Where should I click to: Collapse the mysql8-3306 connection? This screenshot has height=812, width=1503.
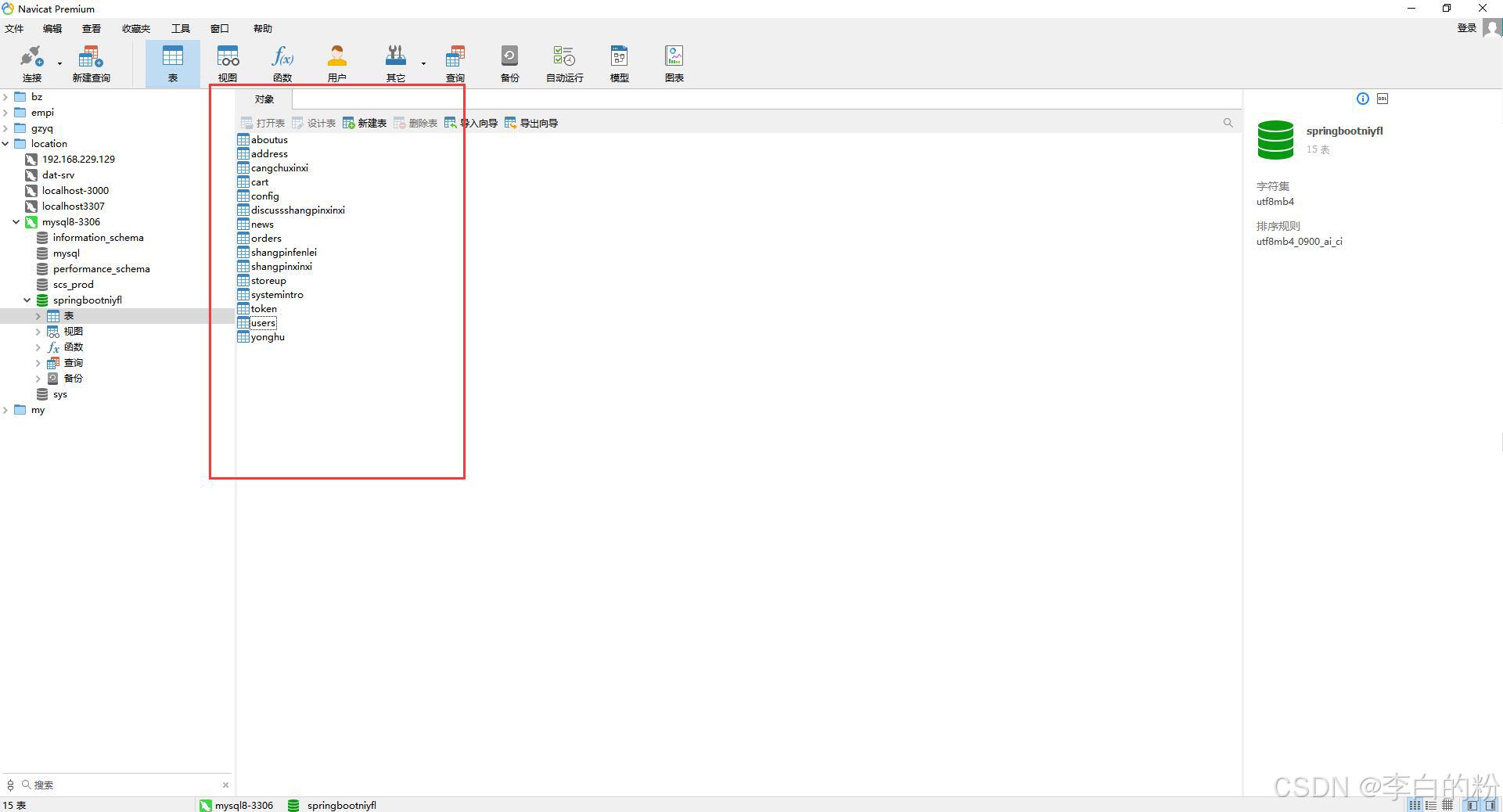pyautogui.click(x=16, y=222)
